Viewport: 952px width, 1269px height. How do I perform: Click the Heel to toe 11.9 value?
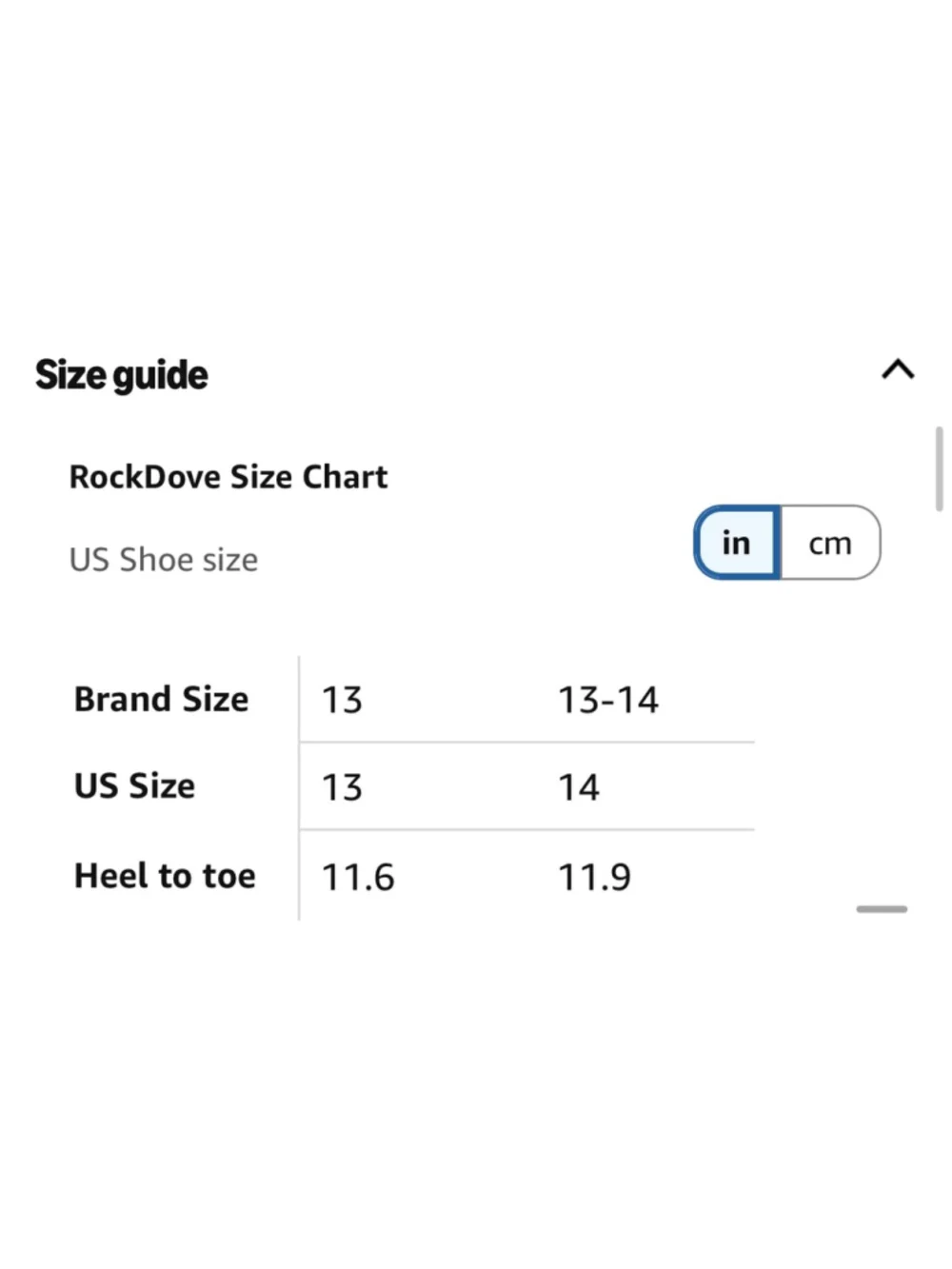pos(594,878)
